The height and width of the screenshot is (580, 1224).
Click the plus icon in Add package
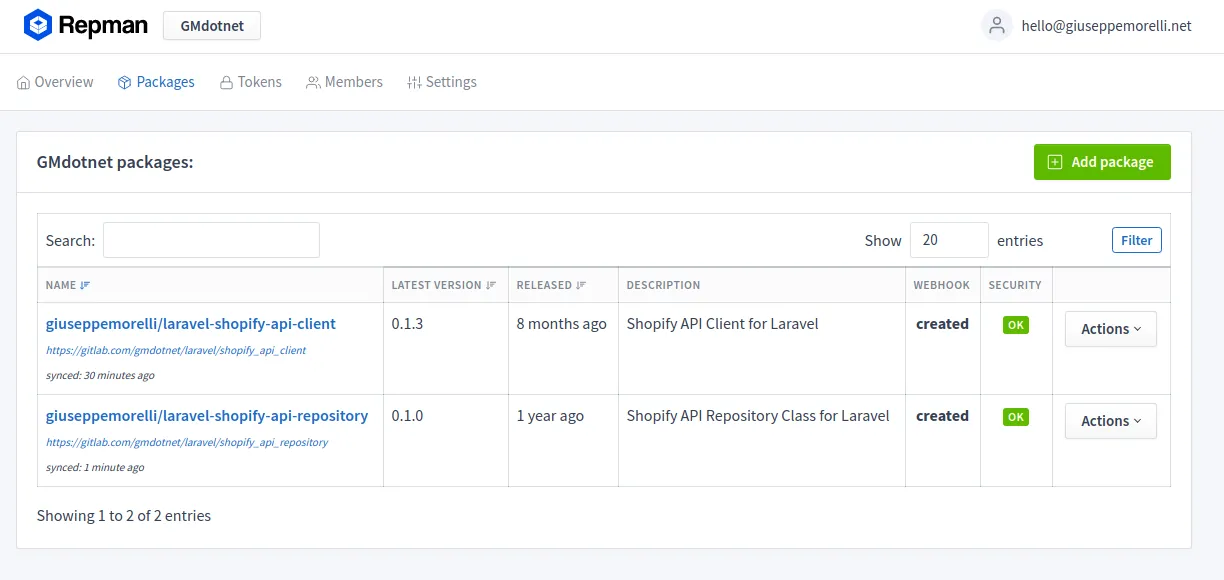point(1054,162)
